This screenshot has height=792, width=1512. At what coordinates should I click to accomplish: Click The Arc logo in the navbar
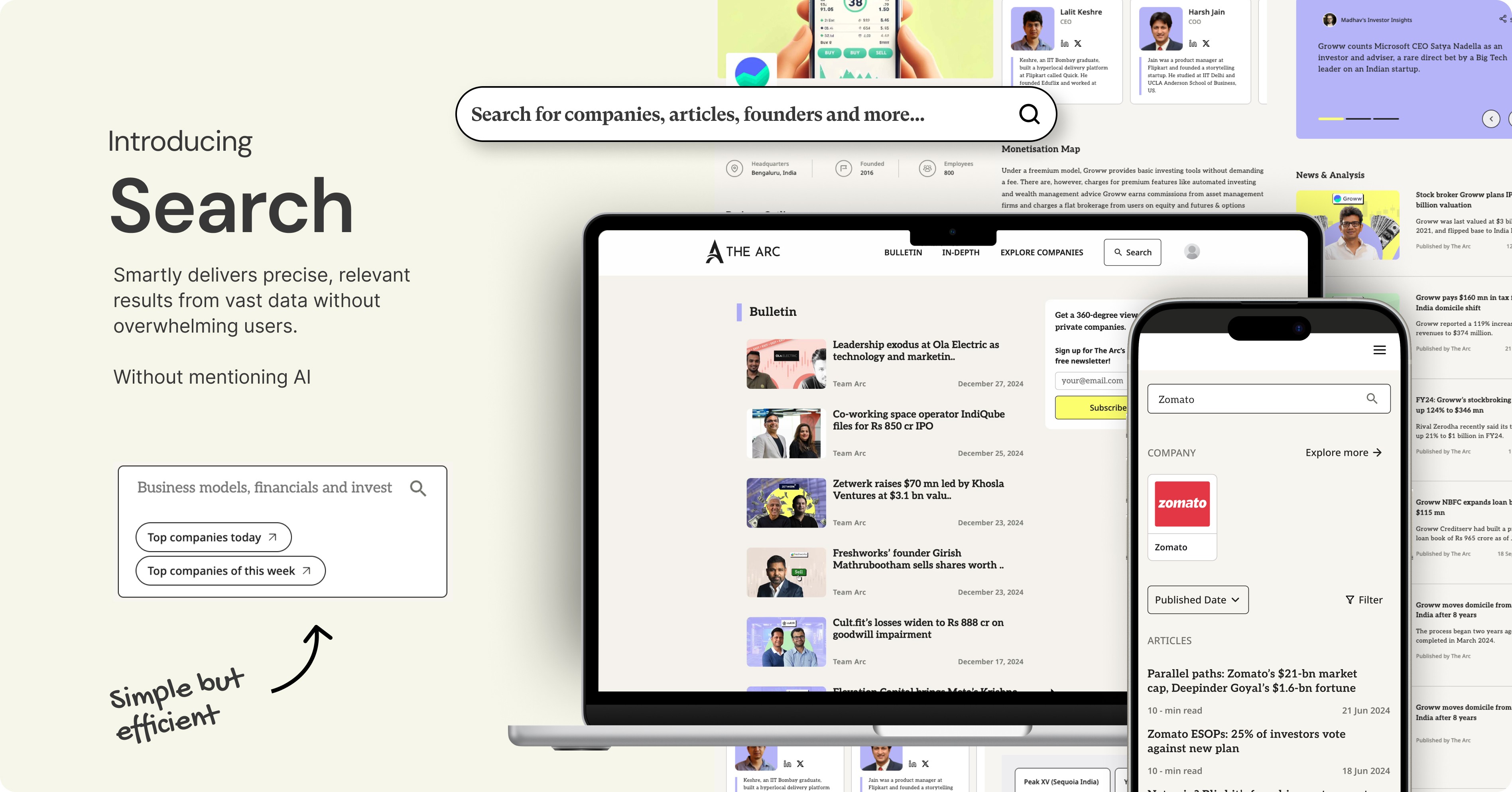(x=742, y=252)
